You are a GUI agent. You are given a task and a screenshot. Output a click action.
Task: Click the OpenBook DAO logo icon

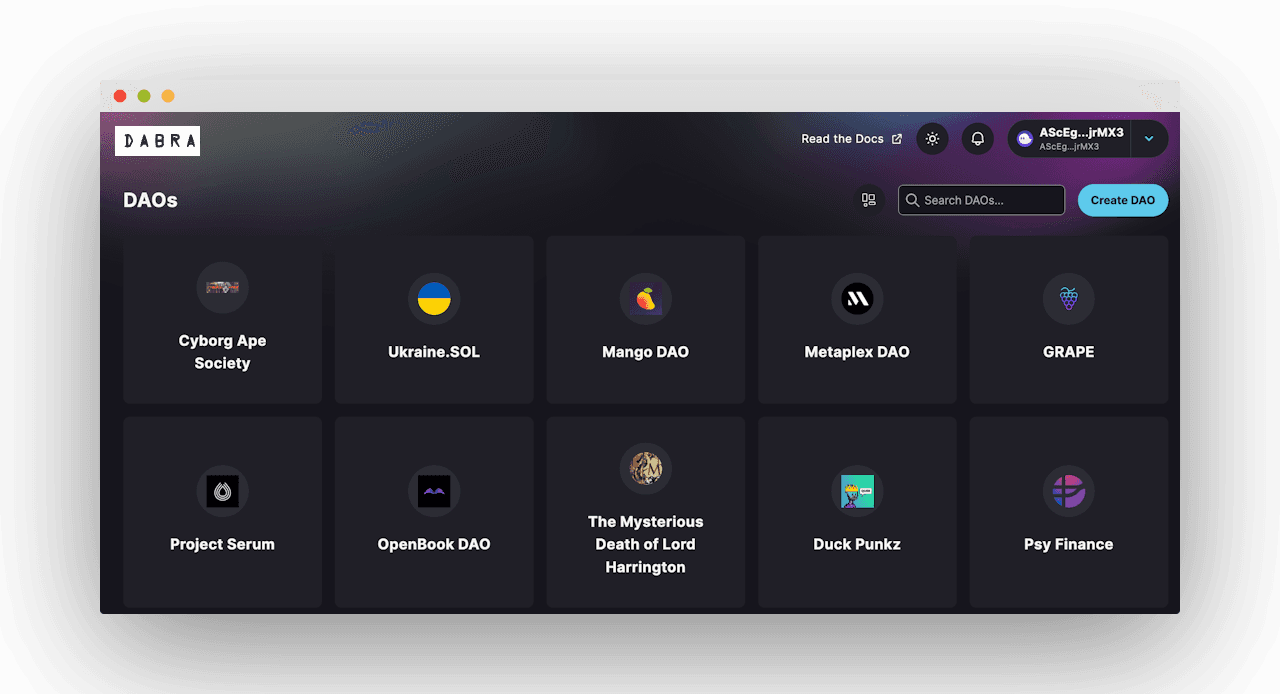434,491
